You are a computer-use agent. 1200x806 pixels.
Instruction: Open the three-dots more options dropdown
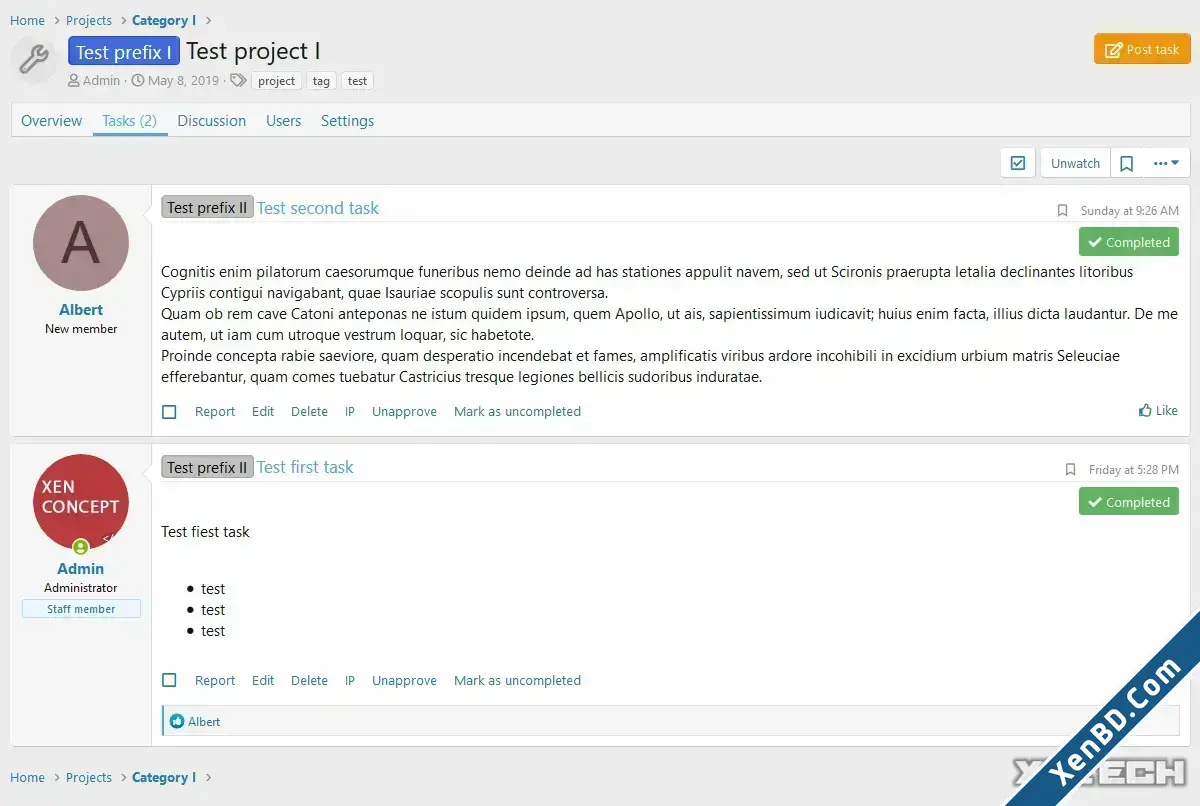tap(1166, 163)
